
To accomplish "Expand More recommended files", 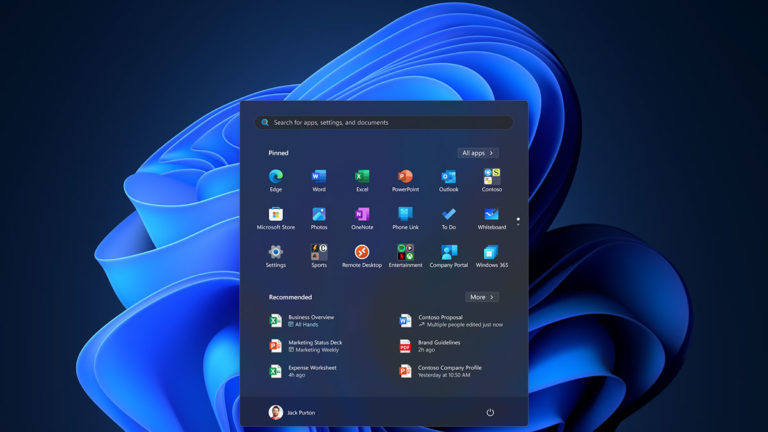I will (x=481, y=297).
